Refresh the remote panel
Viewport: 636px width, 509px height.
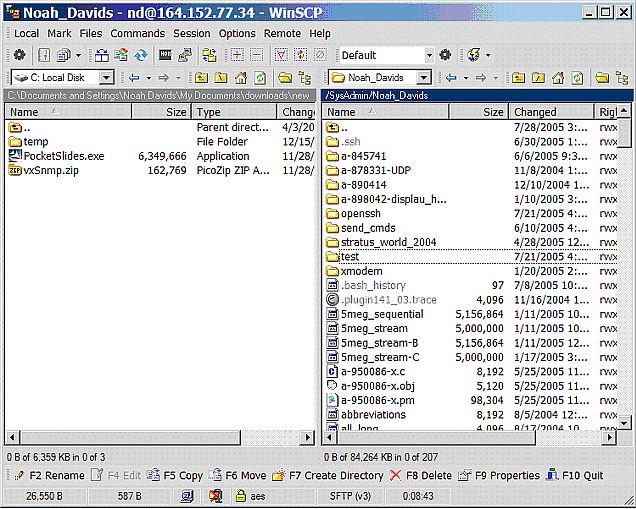577,77
